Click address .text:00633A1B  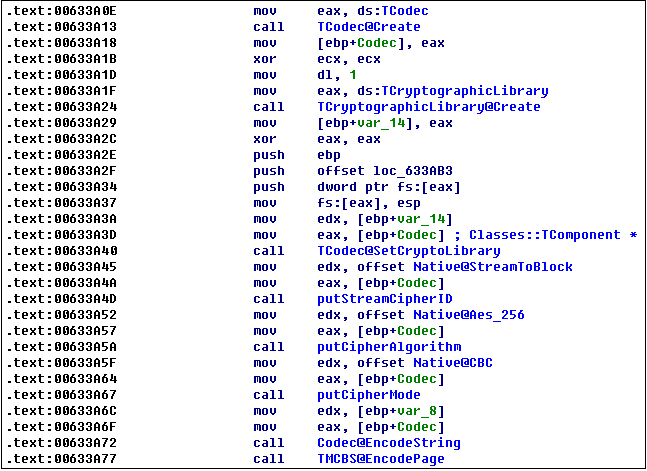(x=62, y=59)
